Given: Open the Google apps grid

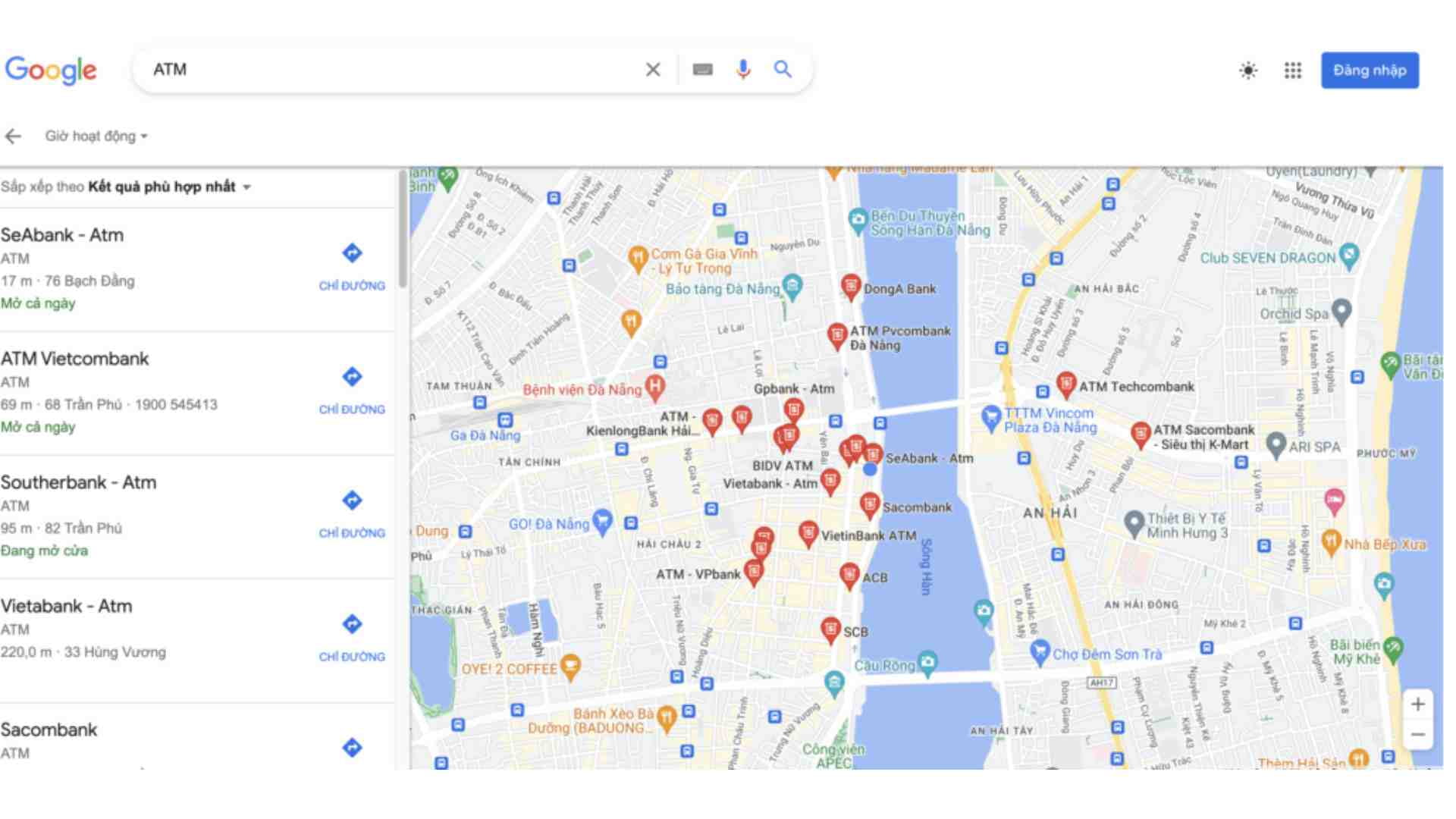Looking at the screenshot, I should [x=1293, y=71].
